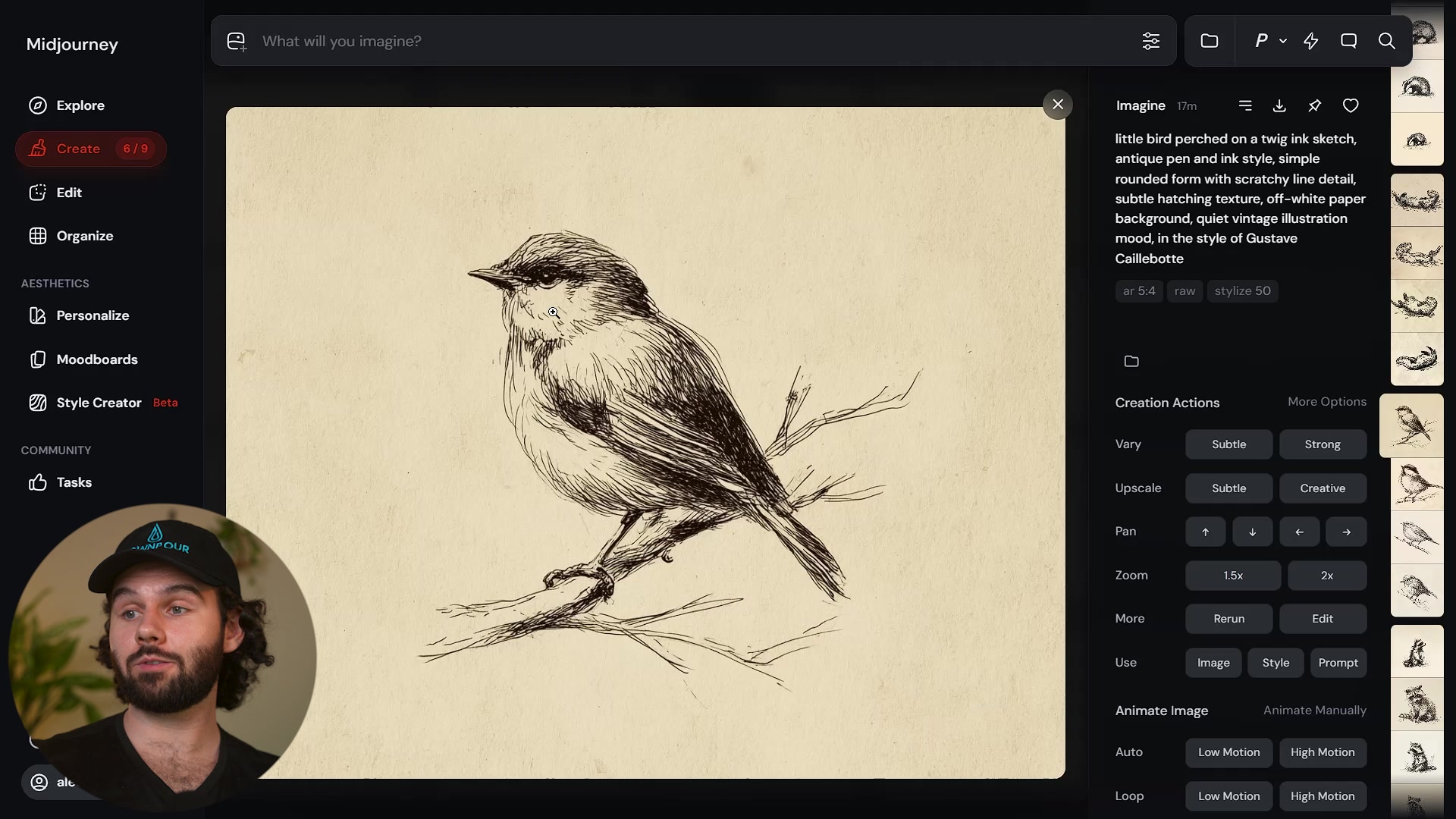
Task: Click Vary Strong
Action: pos(1323,444)
